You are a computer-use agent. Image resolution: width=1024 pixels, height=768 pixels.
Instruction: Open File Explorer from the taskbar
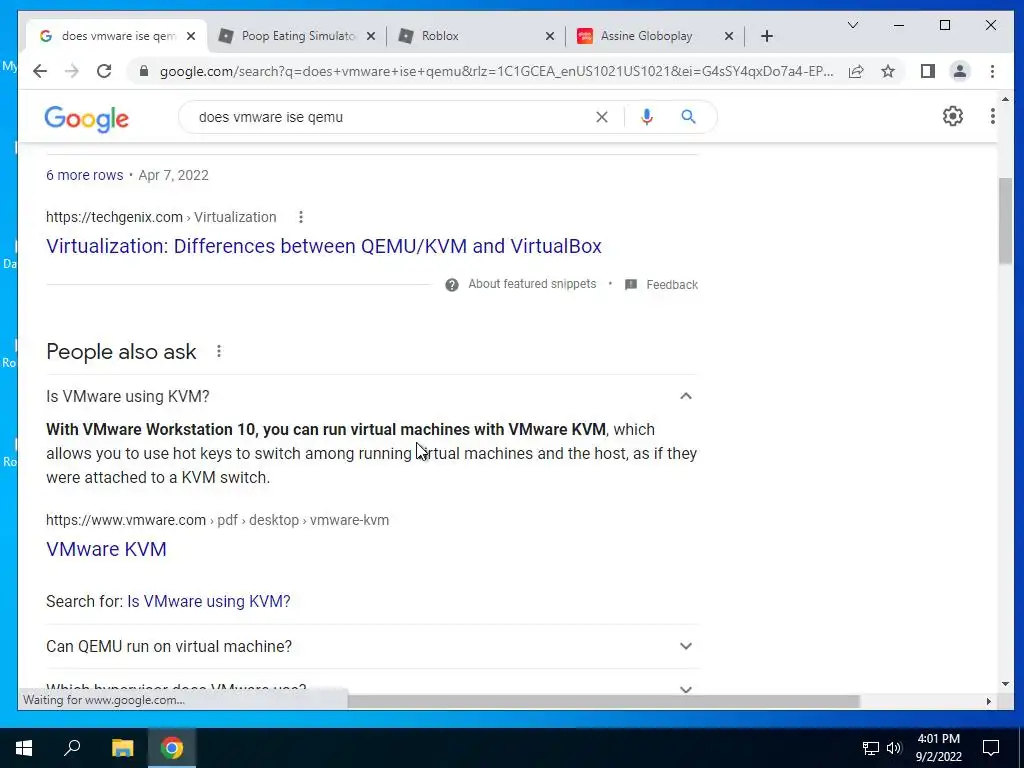122,748
